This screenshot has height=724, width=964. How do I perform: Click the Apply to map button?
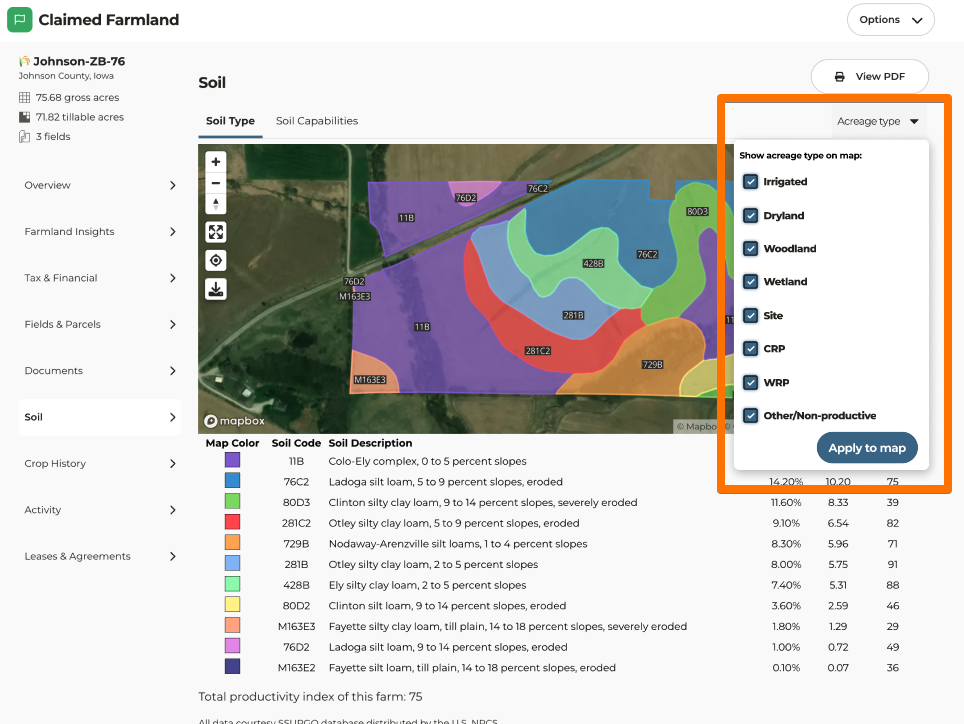coord(866,448)
